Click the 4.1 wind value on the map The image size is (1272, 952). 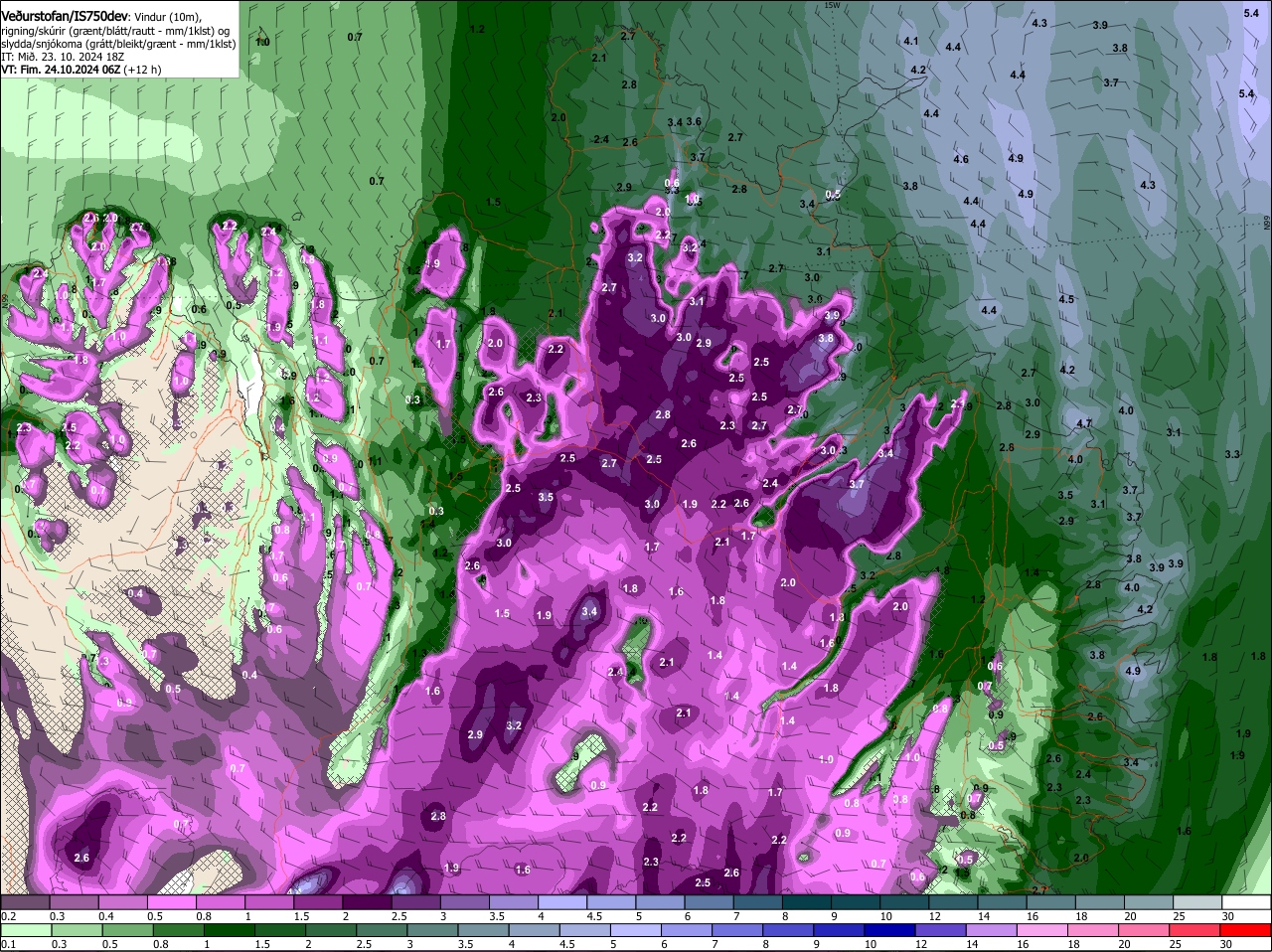click(x=911, y=42)
